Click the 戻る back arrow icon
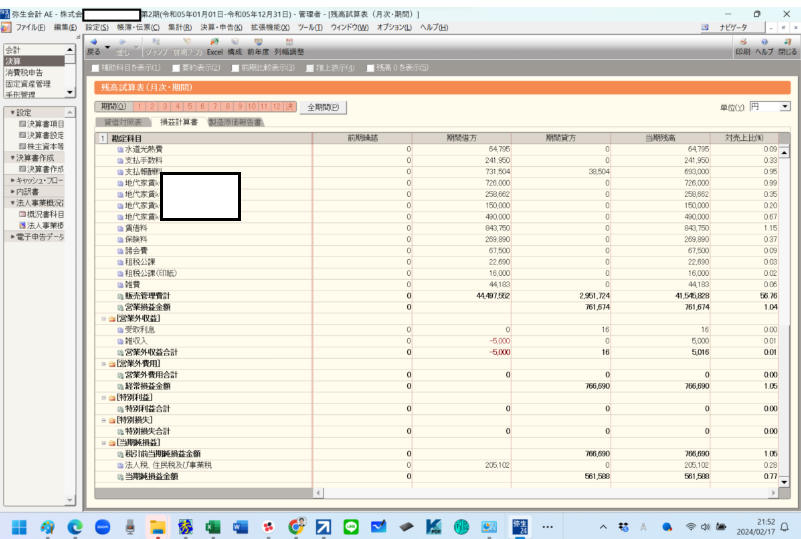The height and width of the screenshot is (539, 801). click(x=93, y=45)
